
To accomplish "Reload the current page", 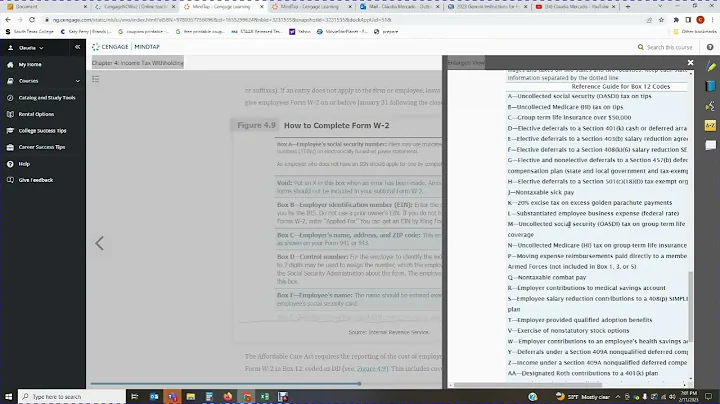I will [32, 20].
